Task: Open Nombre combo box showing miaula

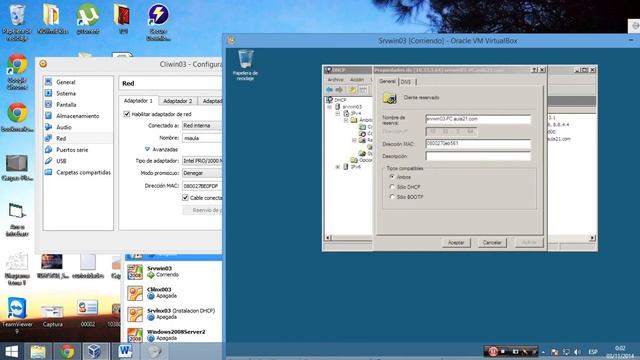Action: coord(202,138)
